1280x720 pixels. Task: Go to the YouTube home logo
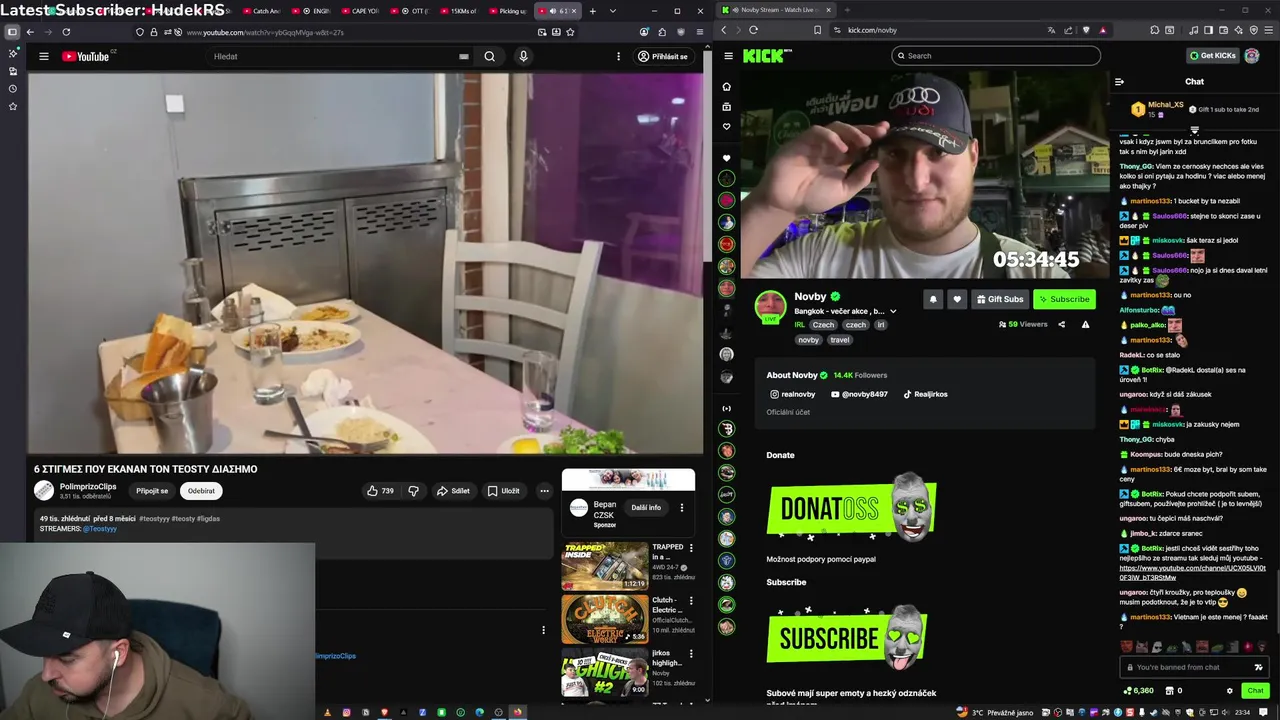point(86,56)
